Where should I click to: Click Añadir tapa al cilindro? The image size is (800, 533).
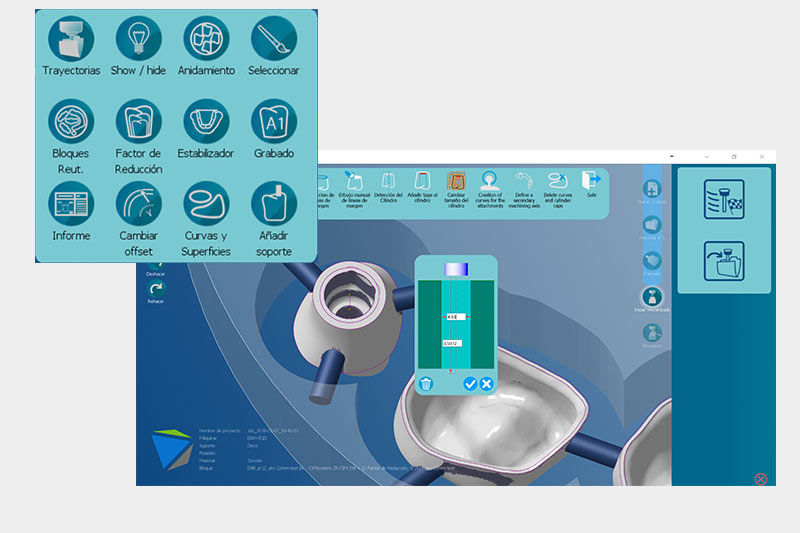422,189
